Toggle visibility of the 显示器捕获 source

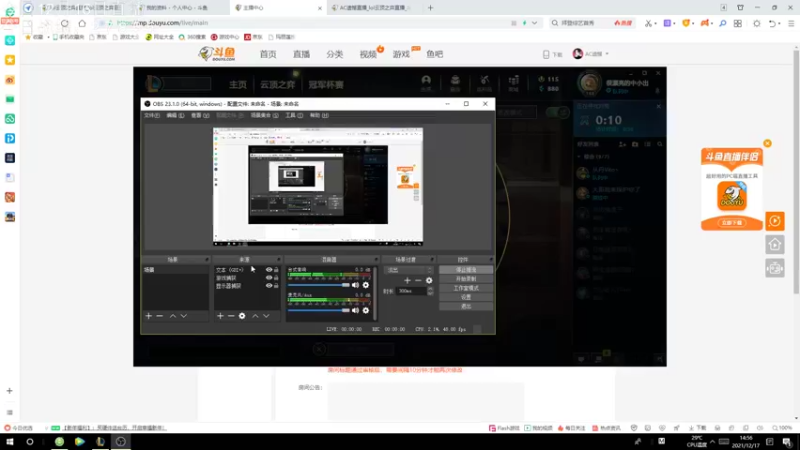tap(269, 286)
